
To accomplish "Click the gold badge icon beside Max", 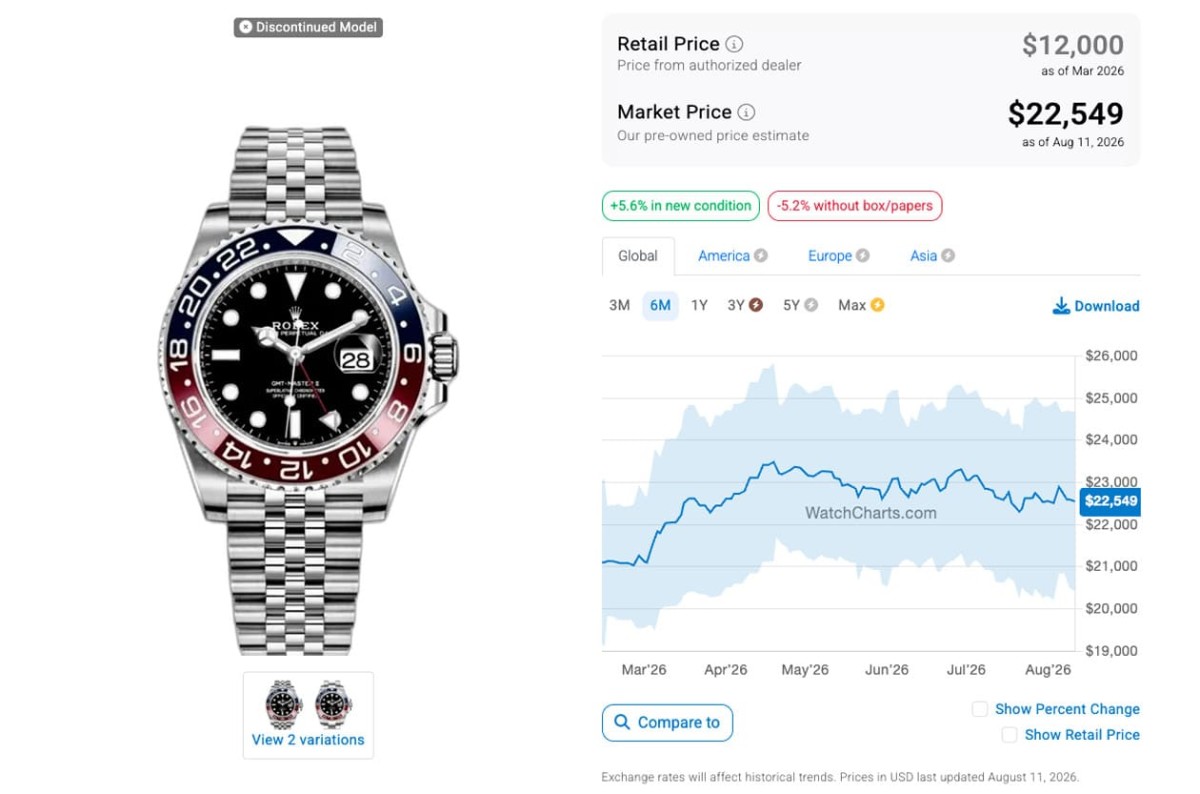I will click(x=877, y=305).
